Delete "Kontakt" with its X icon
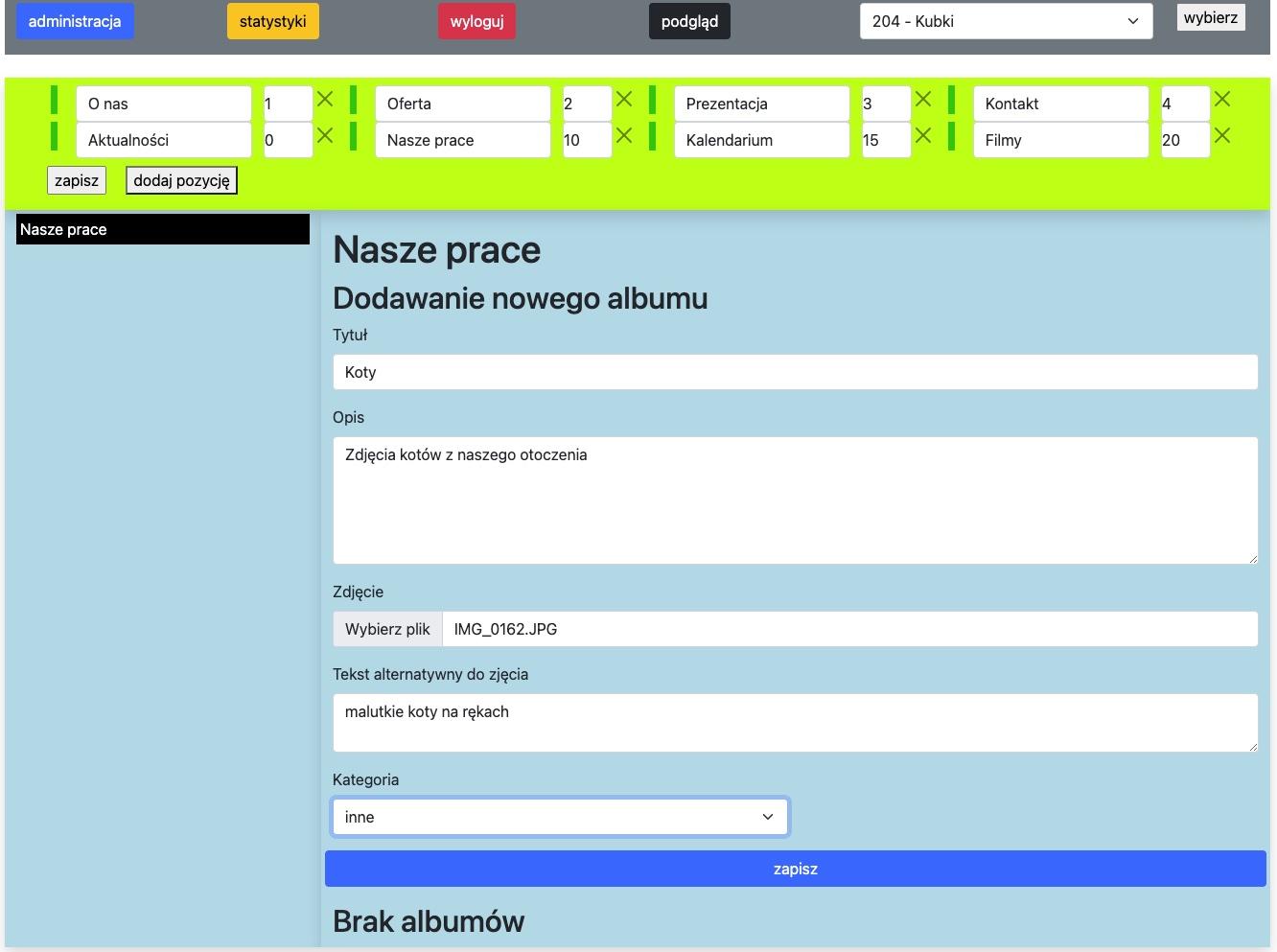Image resolution: width=1277 pixels, height=952 pixels. point(1222,98)
